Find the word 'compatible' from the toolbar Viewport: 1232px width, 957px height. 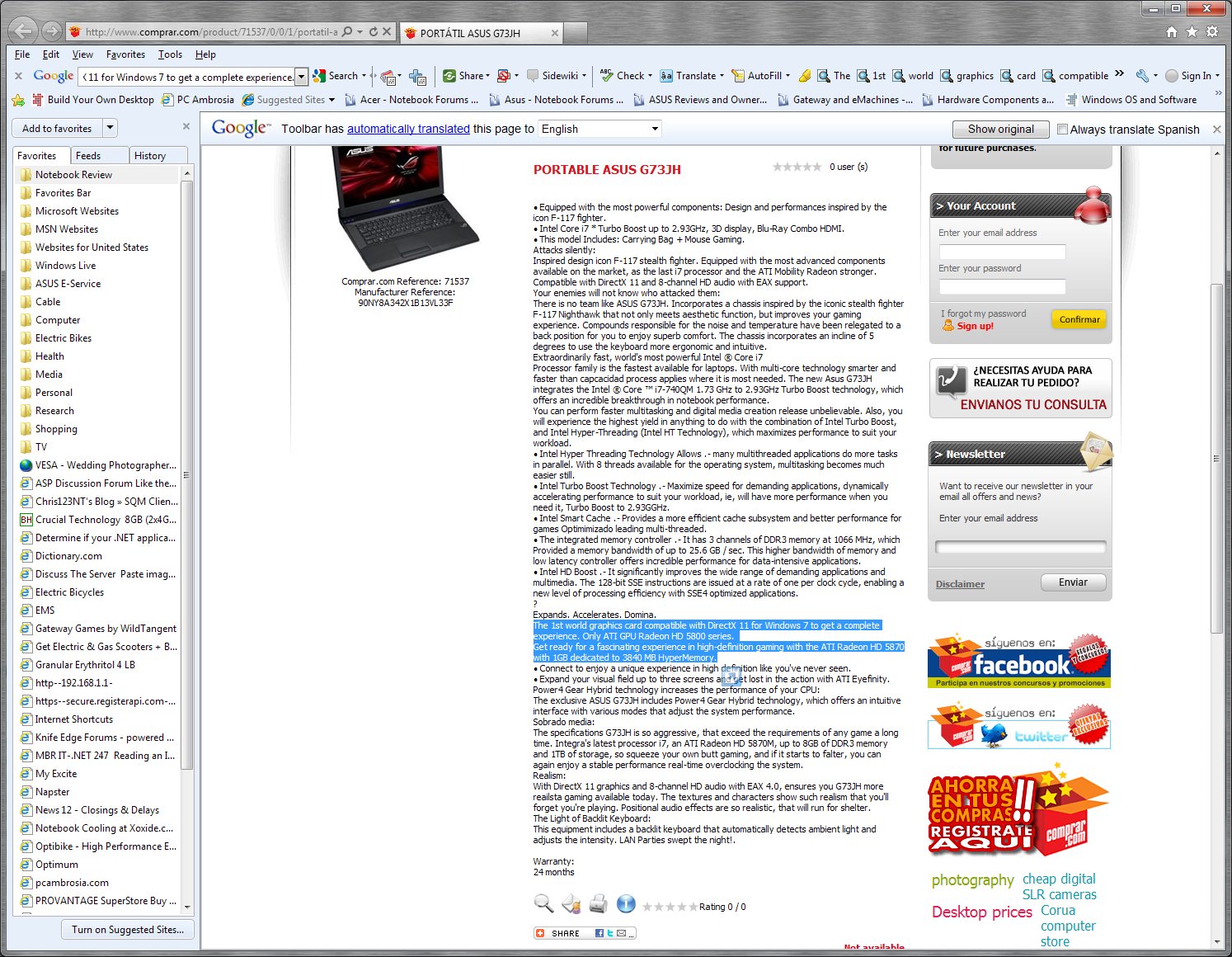pyautogui.click(x=1075, y=76)
